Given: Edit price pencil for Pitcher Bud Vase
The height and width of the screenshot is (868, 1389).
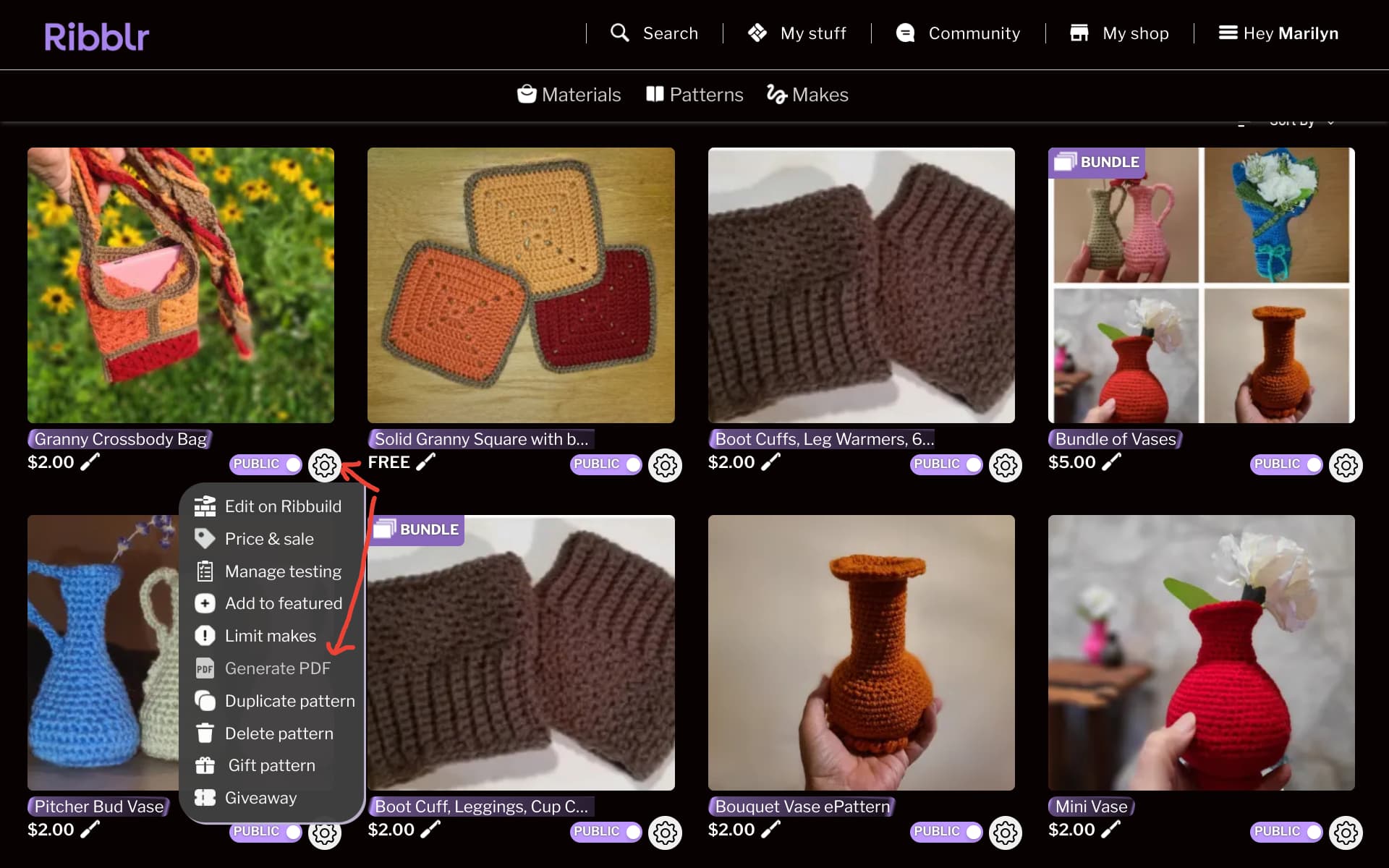Looking at the screenshot, I should point(90,829).
